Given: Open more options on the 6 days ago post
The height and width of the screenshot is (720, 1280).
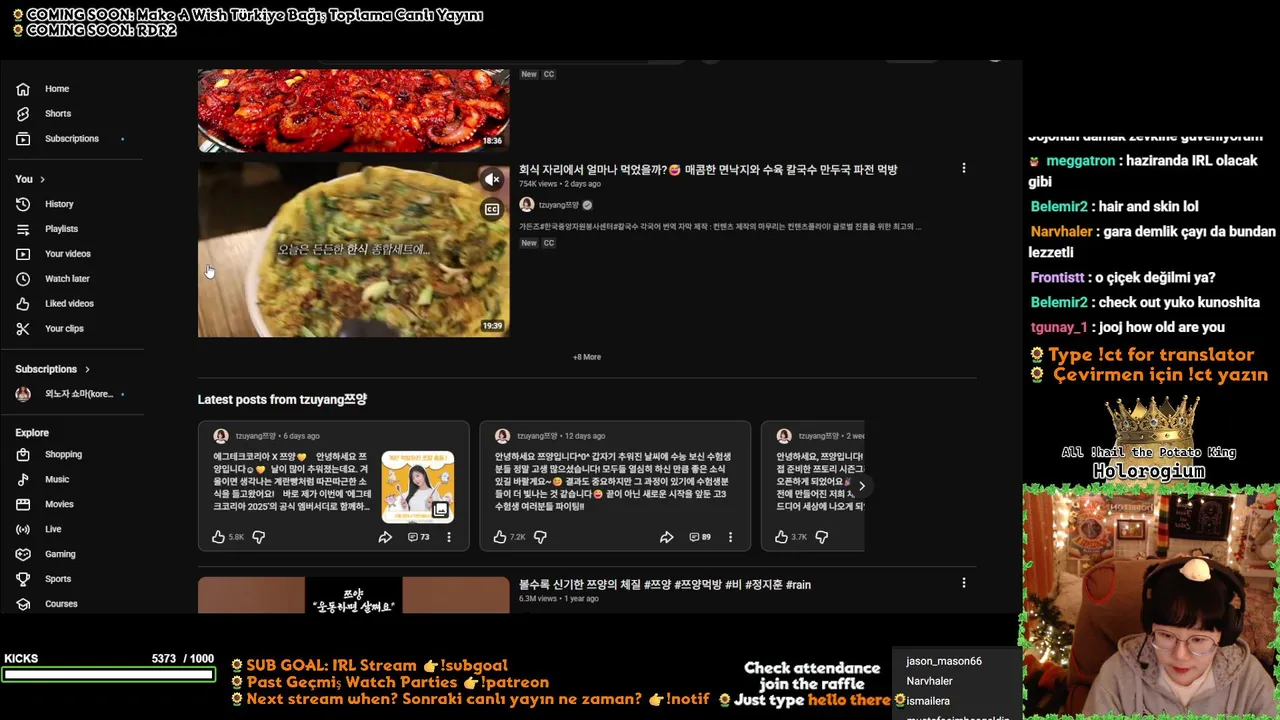Looking at the screenshot, I should point(449,537).
